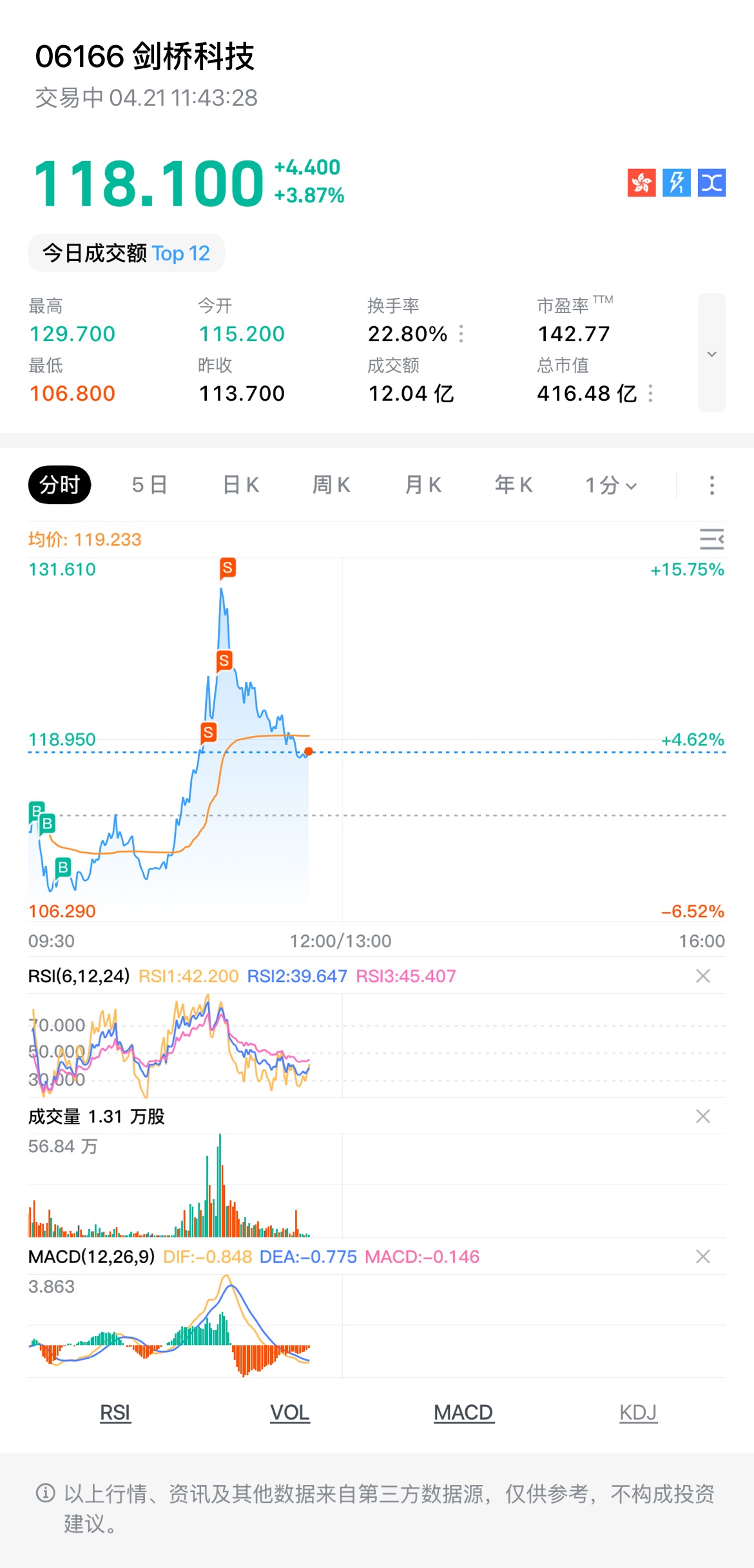Open the three-dot chart options menu
Image resolution: width=754 pixels, height=1568 pixels.
711,485
